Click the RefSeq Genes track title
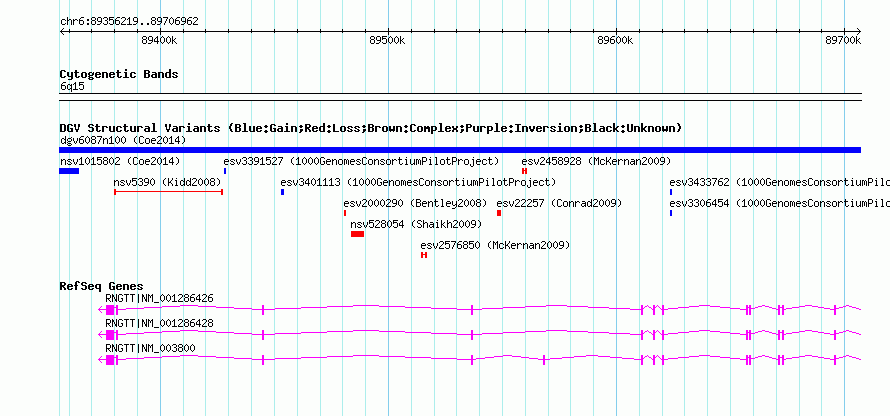The image size is (890, 416). point(102,286)
